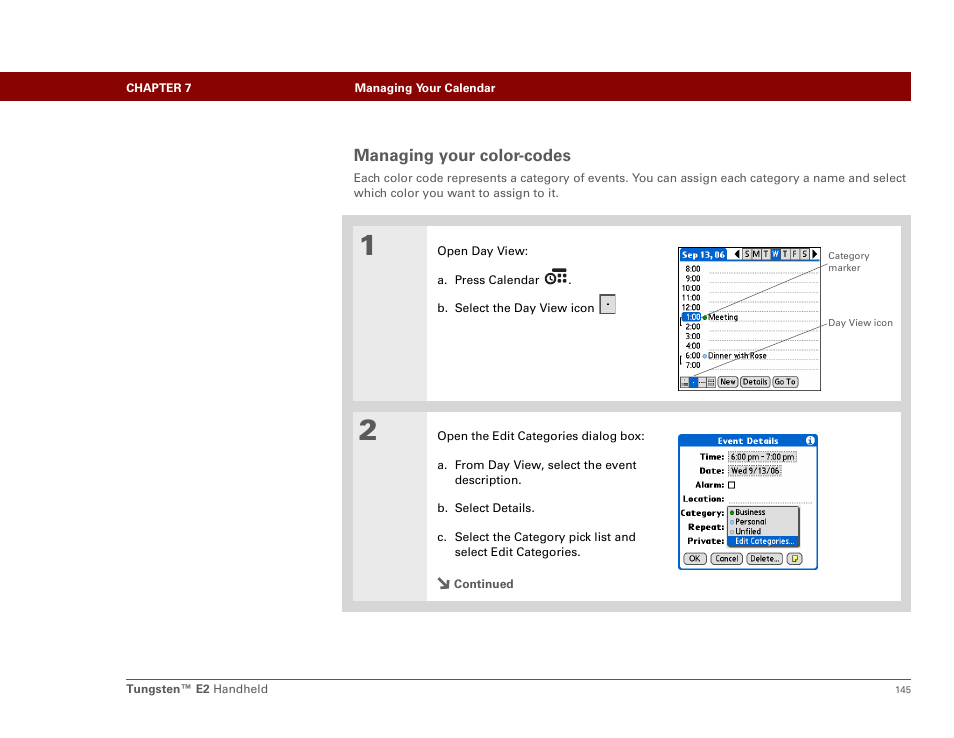
Task: Select the Meeting event description
Action: tap(723, 317)
